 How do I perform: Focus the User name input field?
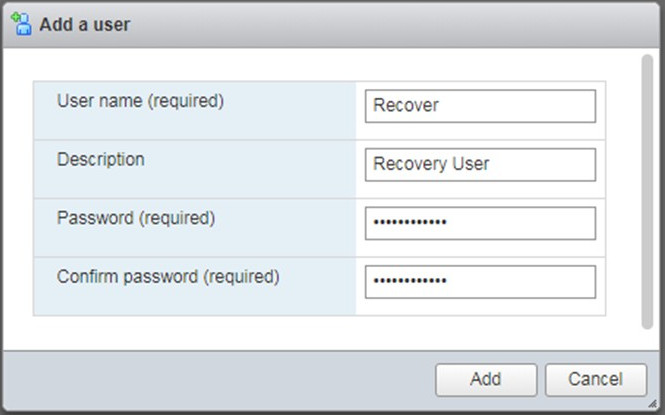coord(480,105)
